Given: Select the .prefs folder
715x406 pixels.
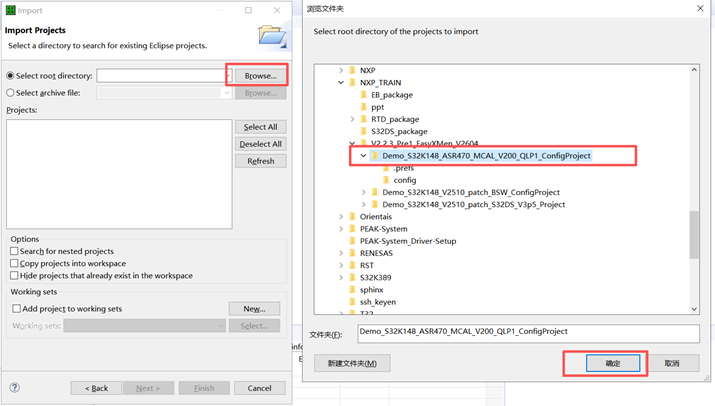Looking at the screenshot, I should pyautogui.click(x=404, y=168).
